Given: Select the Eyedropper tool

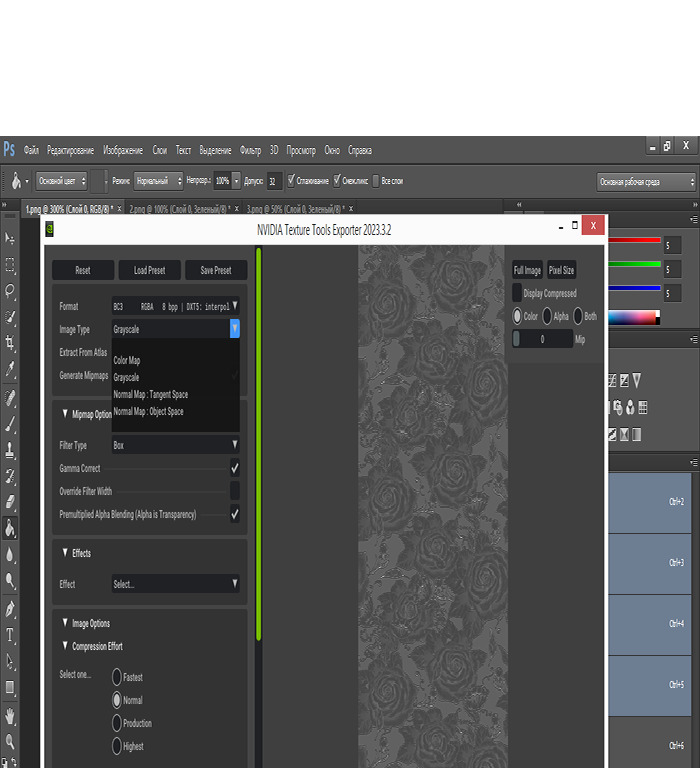Looking at the screenshot, I should tap(10, 369).
